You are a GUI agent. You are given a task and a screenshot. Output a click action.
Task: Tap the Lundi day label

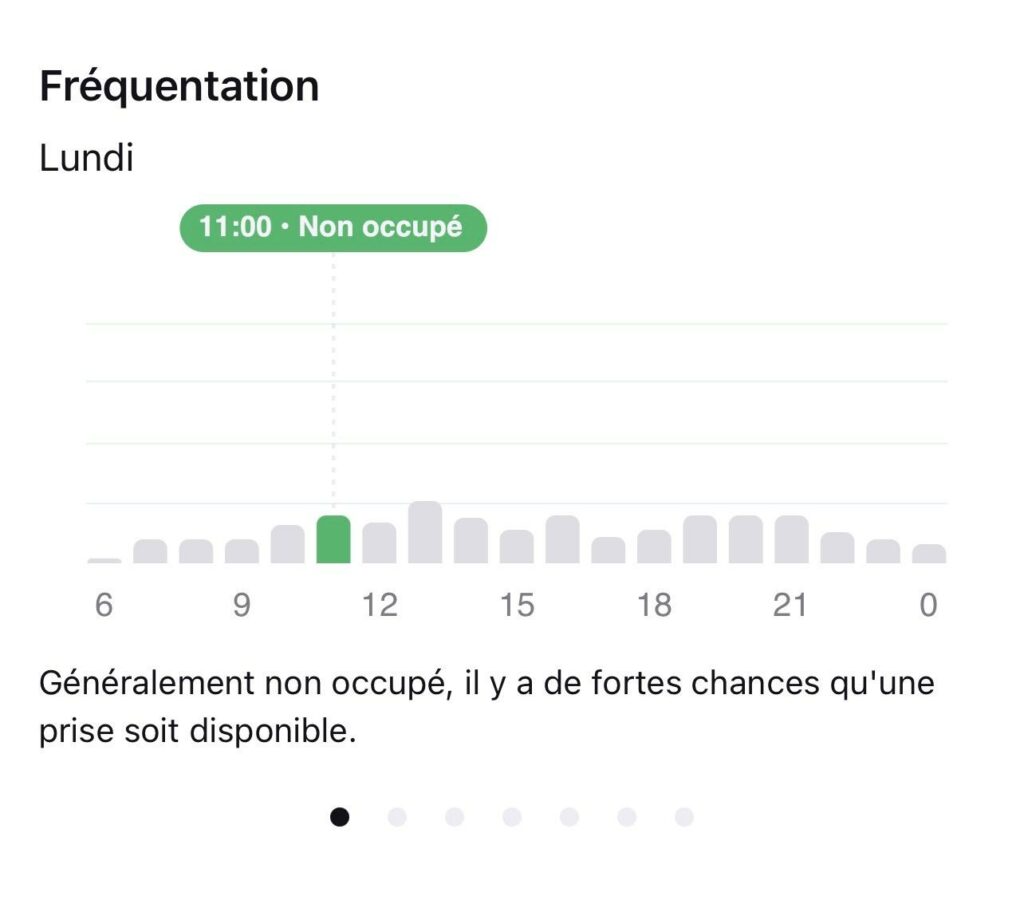point(86,158)
